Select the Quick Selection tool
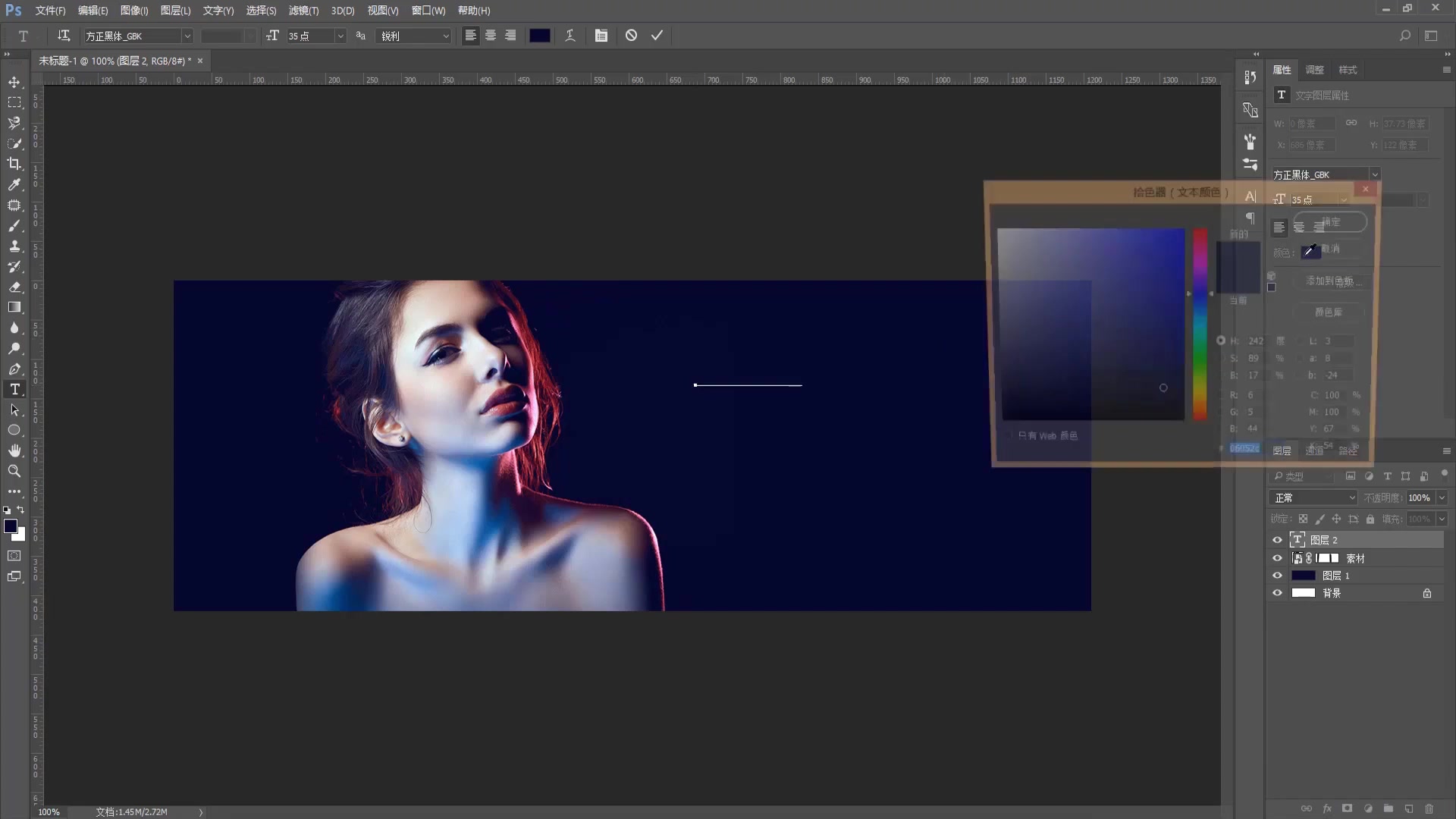Screen dimensions: 1456x819 click(x=14, y=143)
